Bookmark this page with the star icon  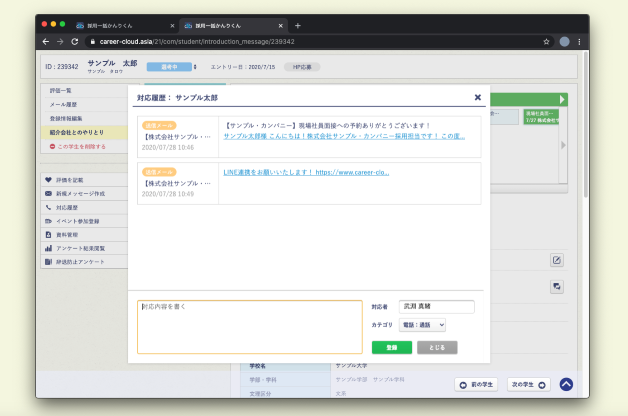546,42
